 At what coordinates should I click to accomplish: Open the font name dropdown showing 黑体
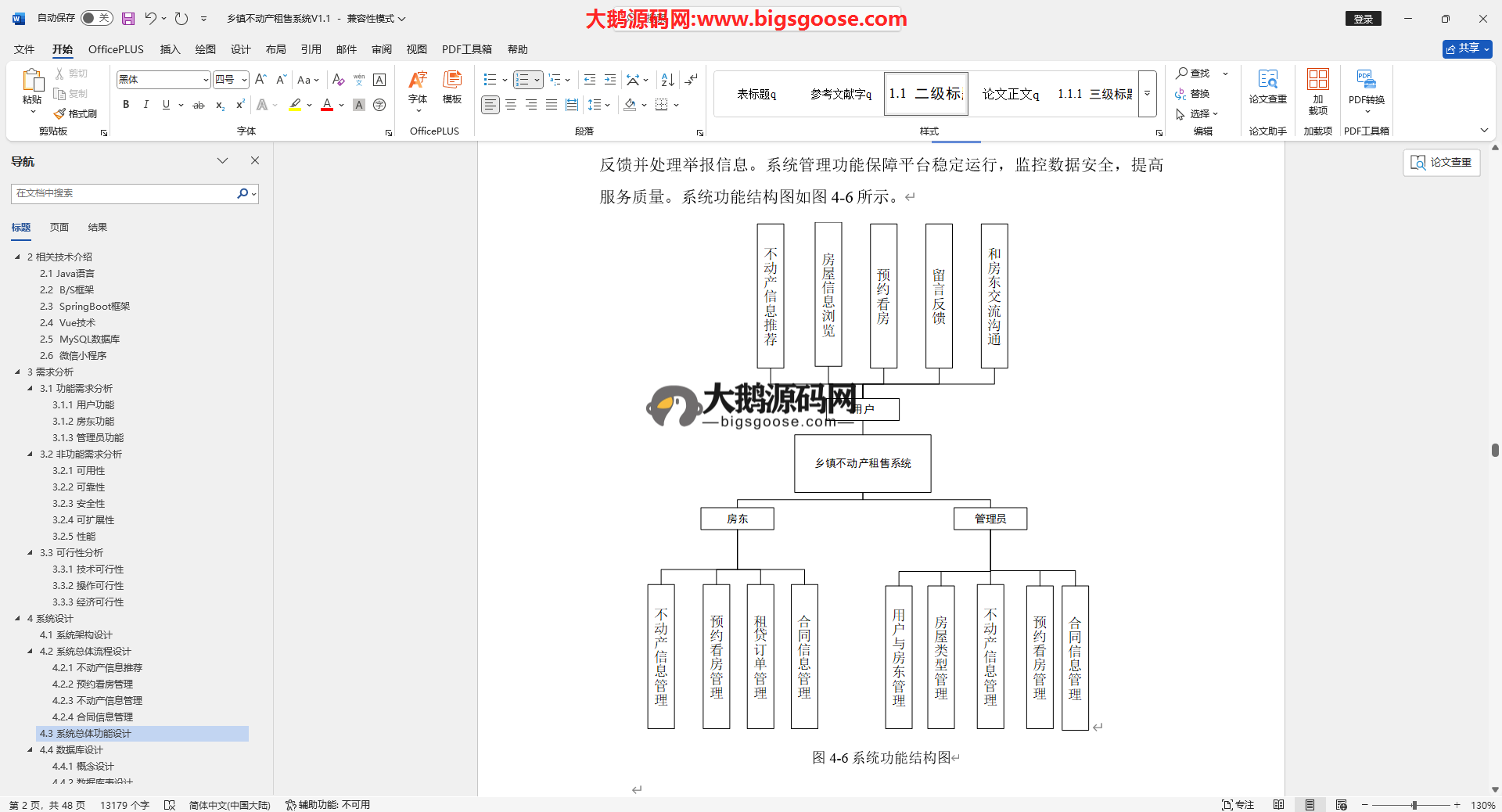(206, 80)
